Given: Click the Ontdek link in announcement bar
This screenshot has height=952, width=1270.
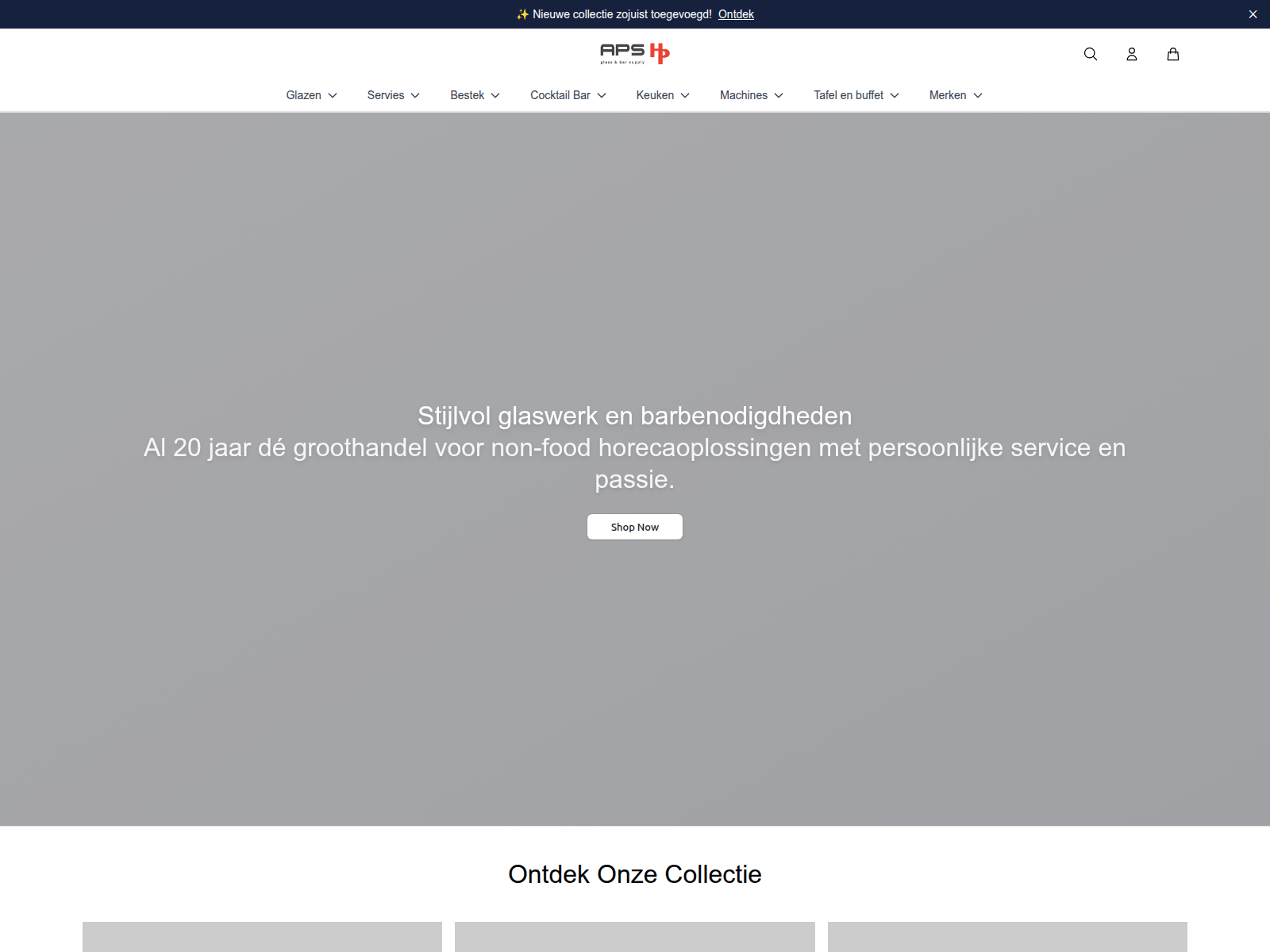Looking at the screenshot, I should (x=736, y=14).
